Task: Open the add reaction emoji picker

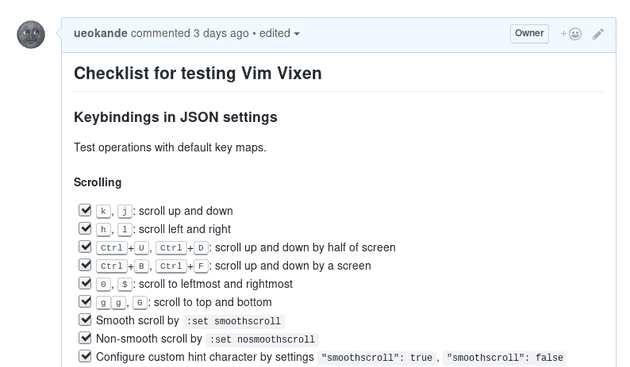Action: [571, 34]
